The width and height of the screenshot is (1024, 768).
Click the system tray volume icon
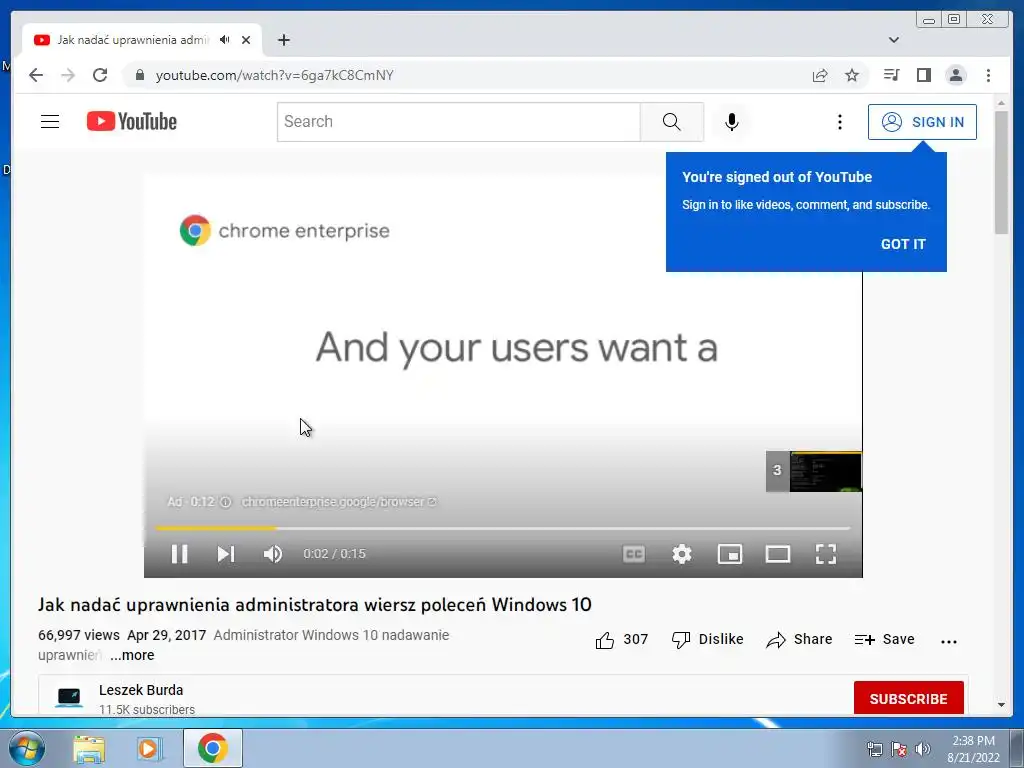coord(922,749)
